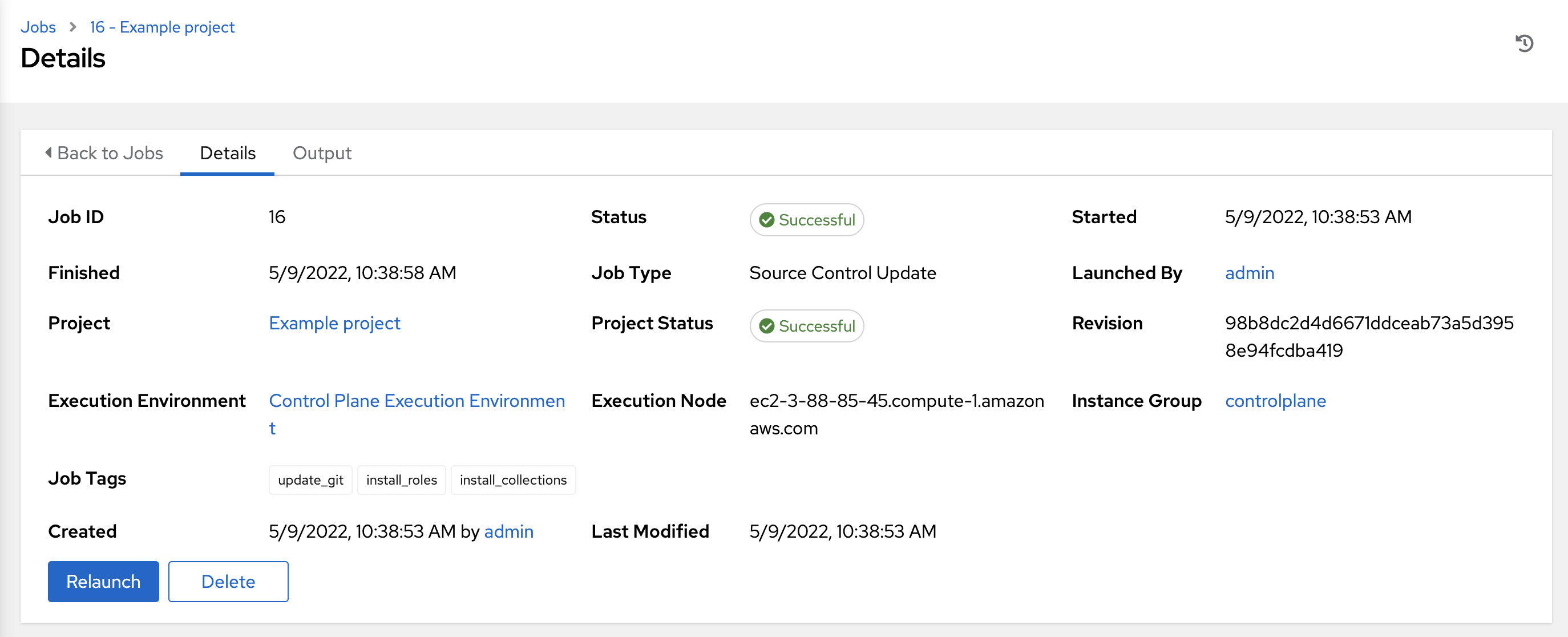Screen dimensions: 1568x637
Task: Click the checkmark icon in Project Status badge
Action: click(x=766, y=326)
